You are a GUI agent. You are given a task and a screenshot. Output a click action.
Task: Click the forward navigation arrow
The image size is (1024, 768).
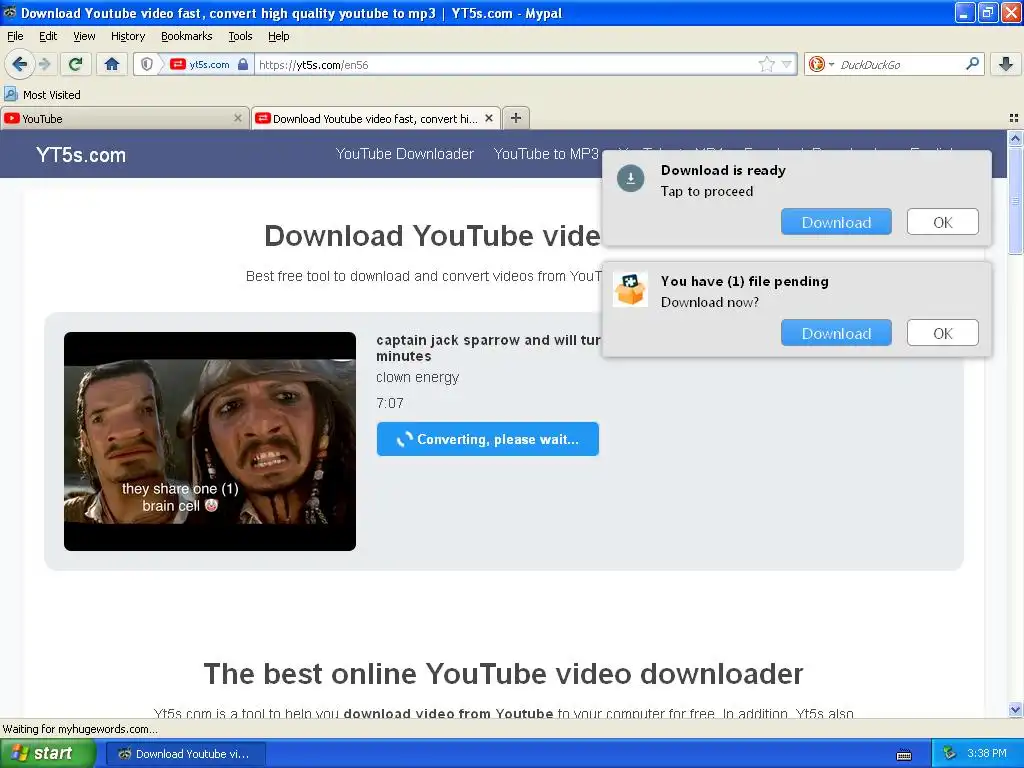point(45,64)
